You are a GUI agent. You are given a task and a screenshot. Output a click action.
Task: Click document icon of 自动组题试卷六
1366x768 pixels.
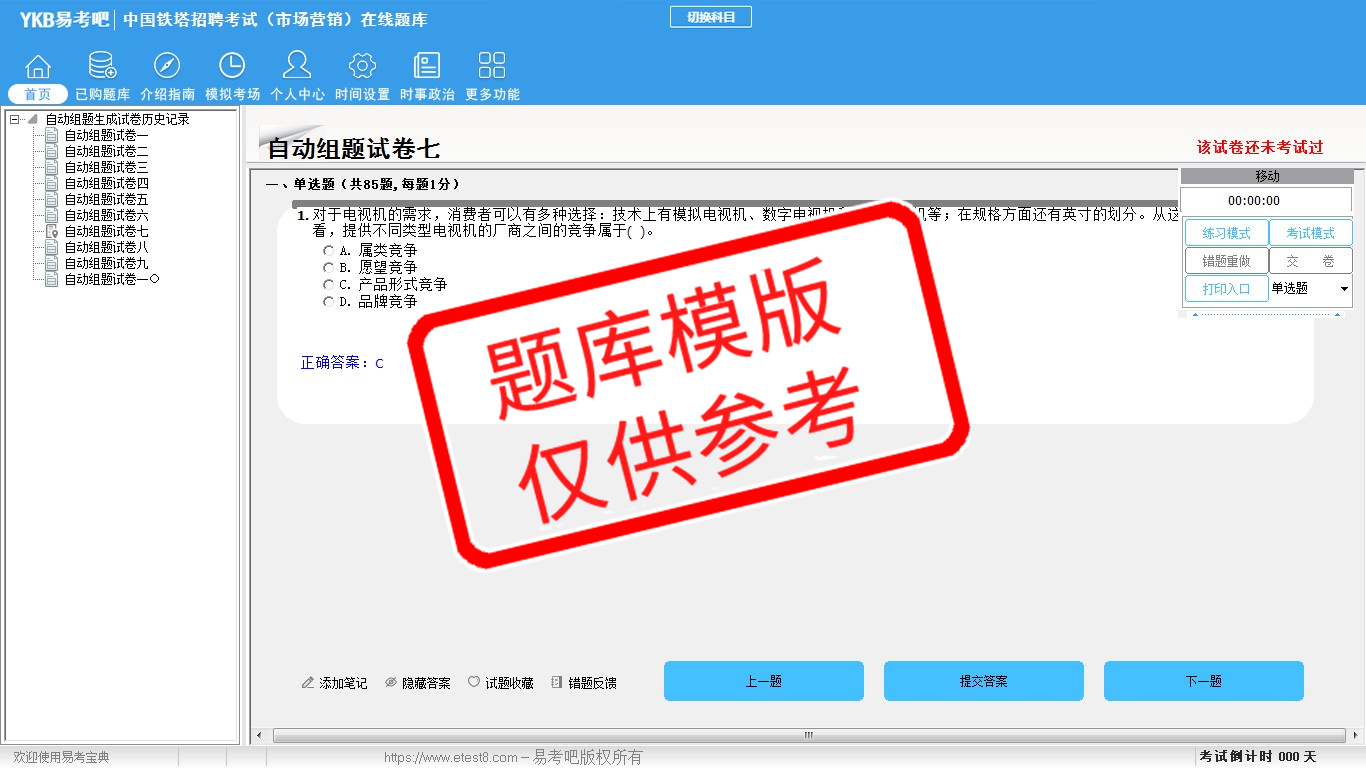(x=52, y=215)
